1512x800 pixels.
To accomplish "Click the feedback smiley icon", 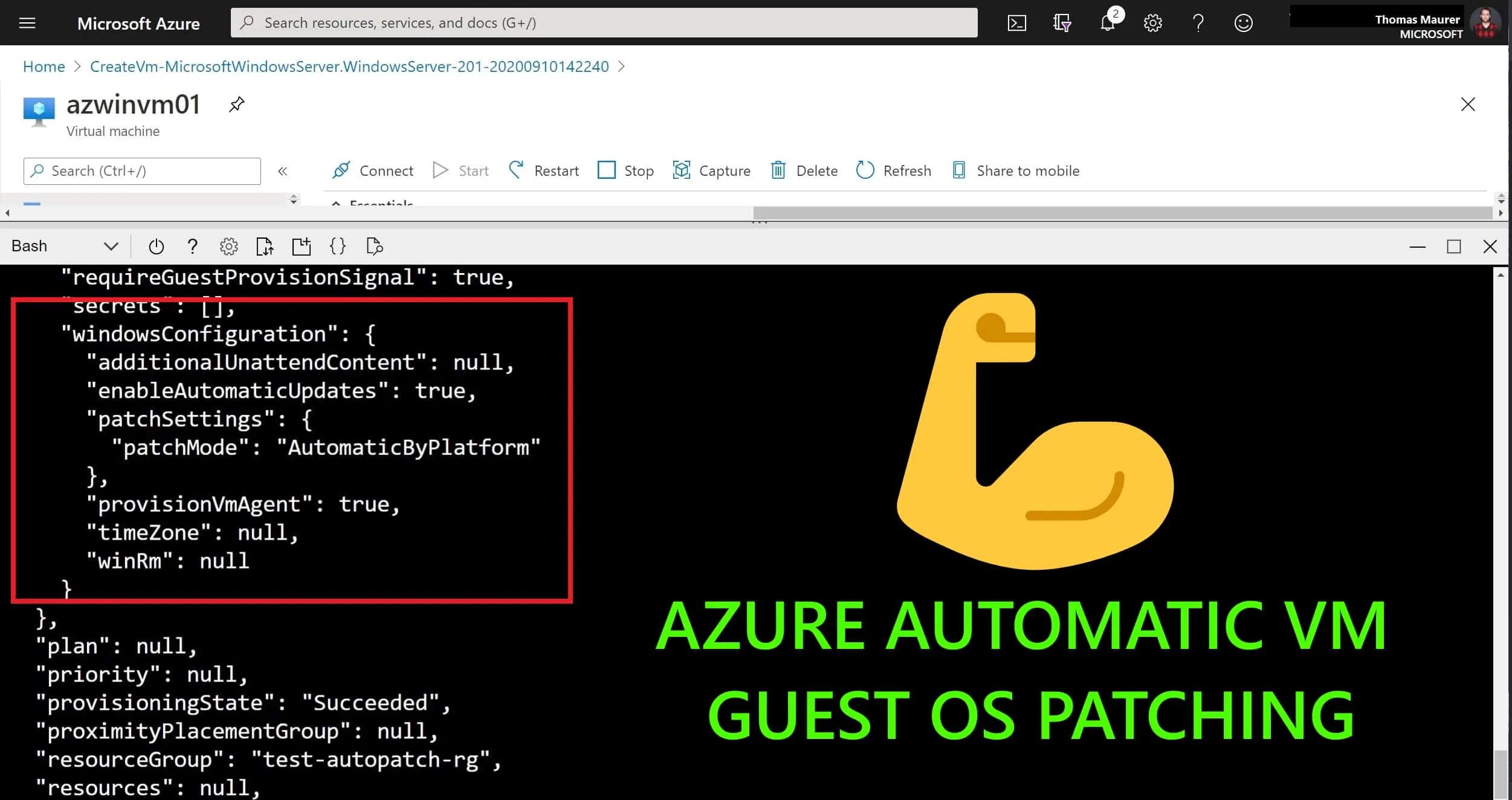I will click(x=1243, y=23).
